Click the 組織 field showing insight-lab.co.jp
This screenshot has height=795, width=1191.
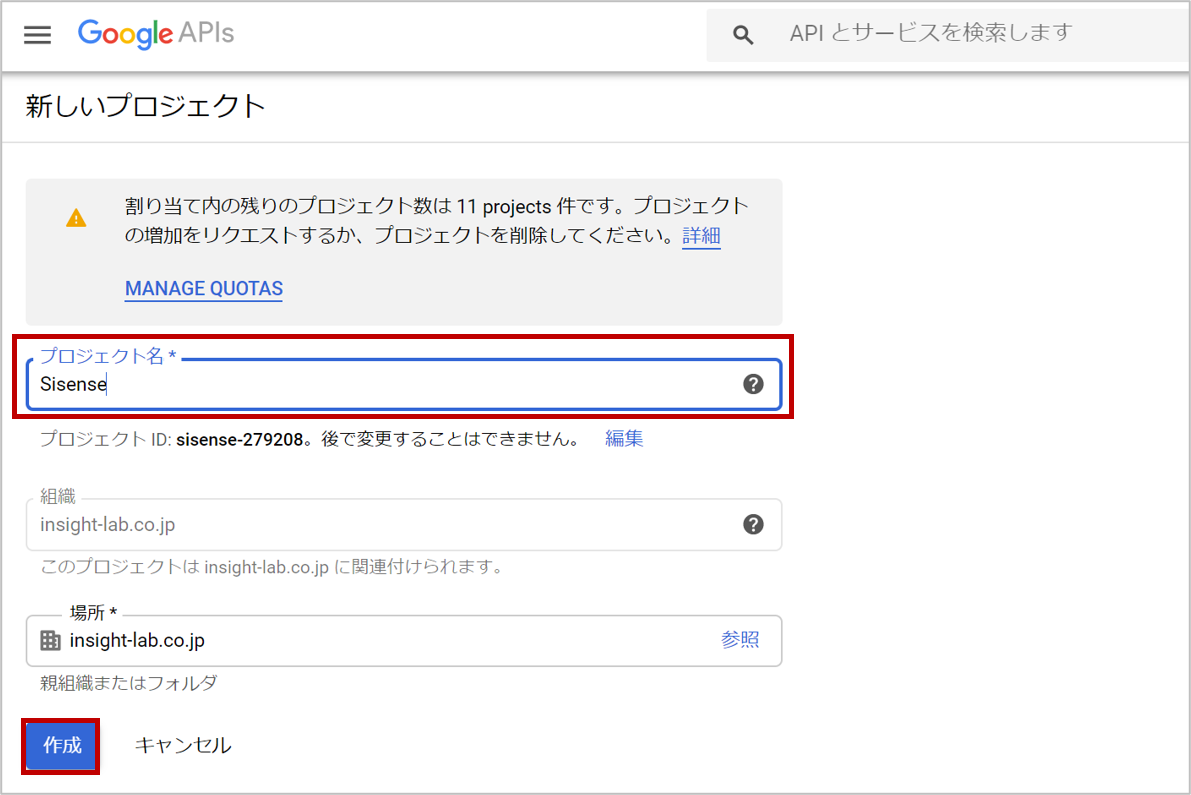pyautogui.click(x=403, y=525)
